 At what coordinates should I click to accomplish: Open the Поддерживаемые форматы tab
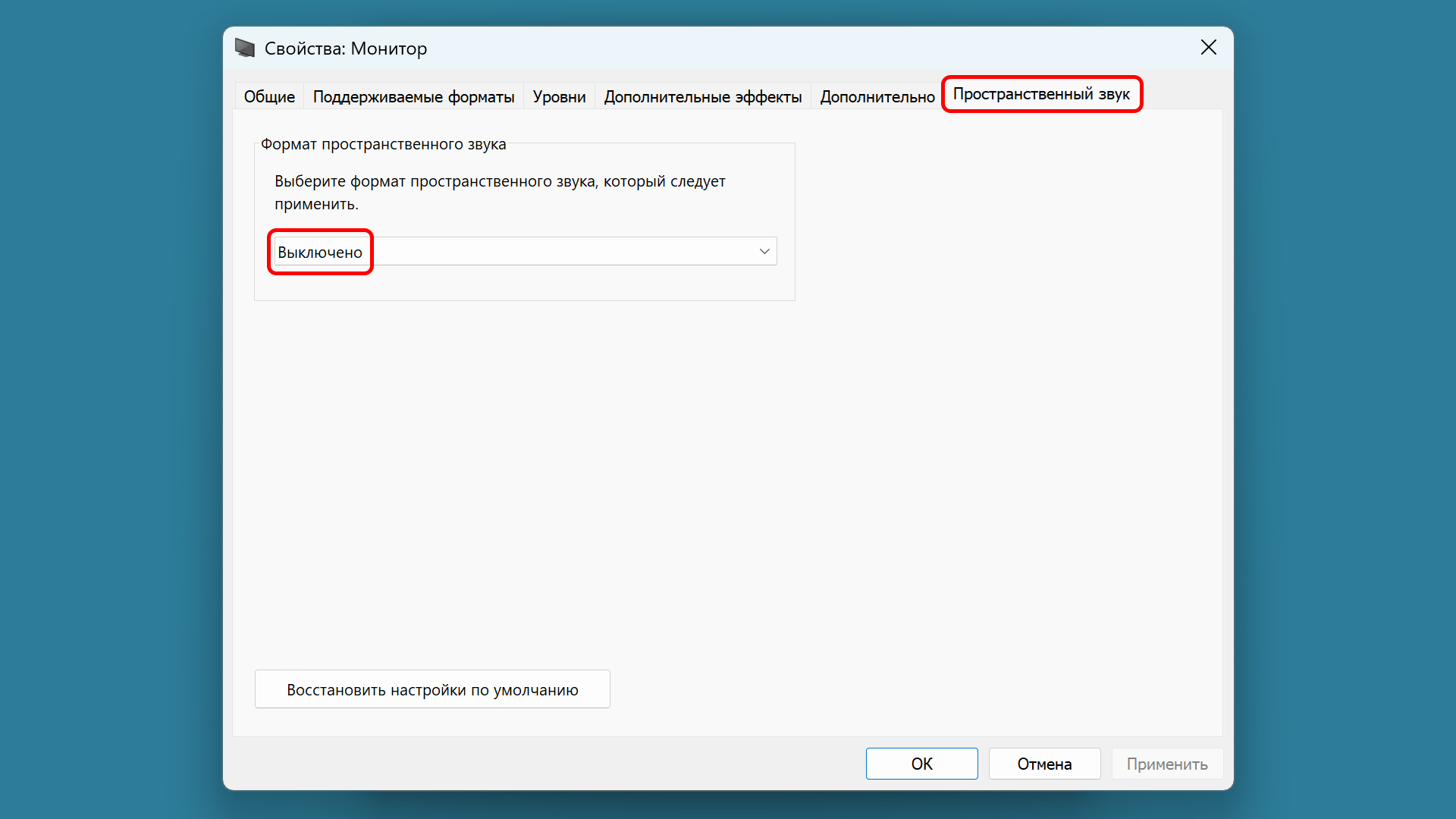pos(413,96)
